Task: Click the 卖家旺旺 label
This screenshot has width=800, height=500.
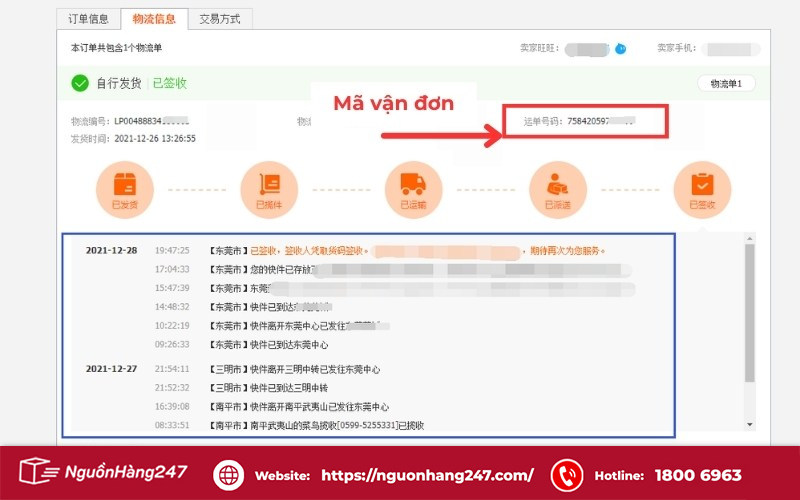Action: point(539,48)
